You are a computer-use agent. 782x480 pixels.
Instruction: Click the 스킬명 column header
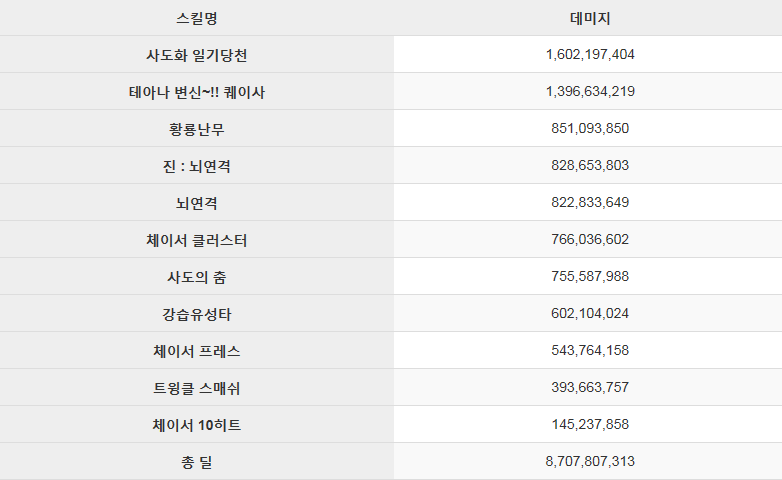196,18
